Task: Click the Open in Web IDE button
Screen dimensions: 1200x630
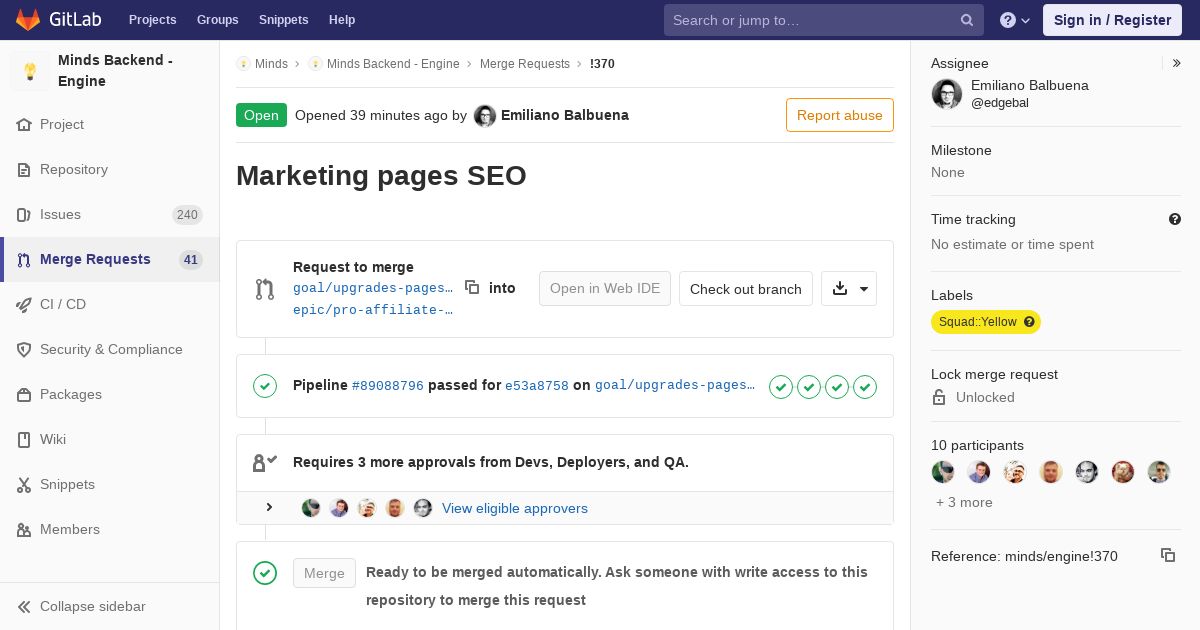Action: [x=605, y=288]
